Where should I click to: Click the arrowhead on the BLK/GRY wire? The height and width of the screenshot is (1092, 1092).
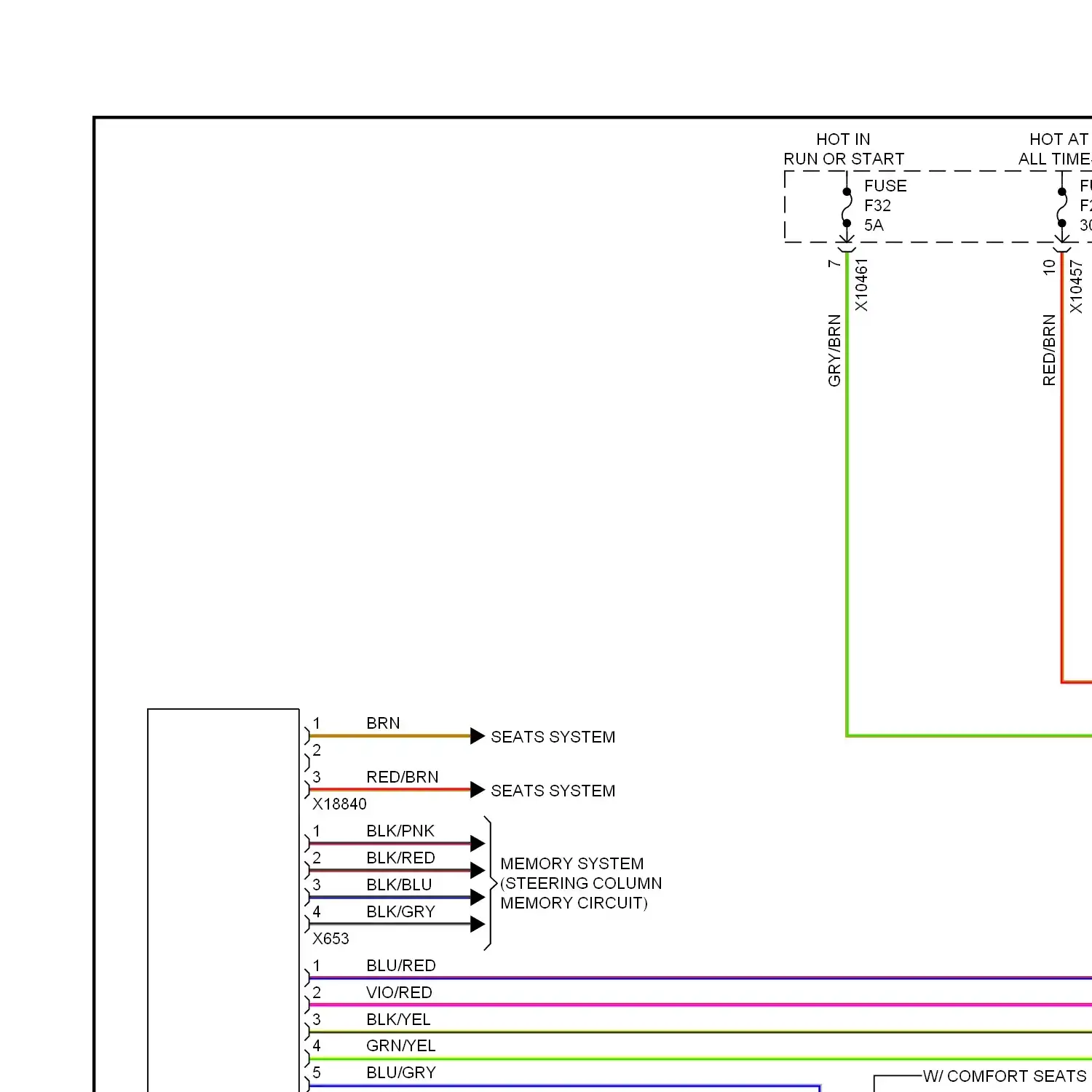point(478,925)
